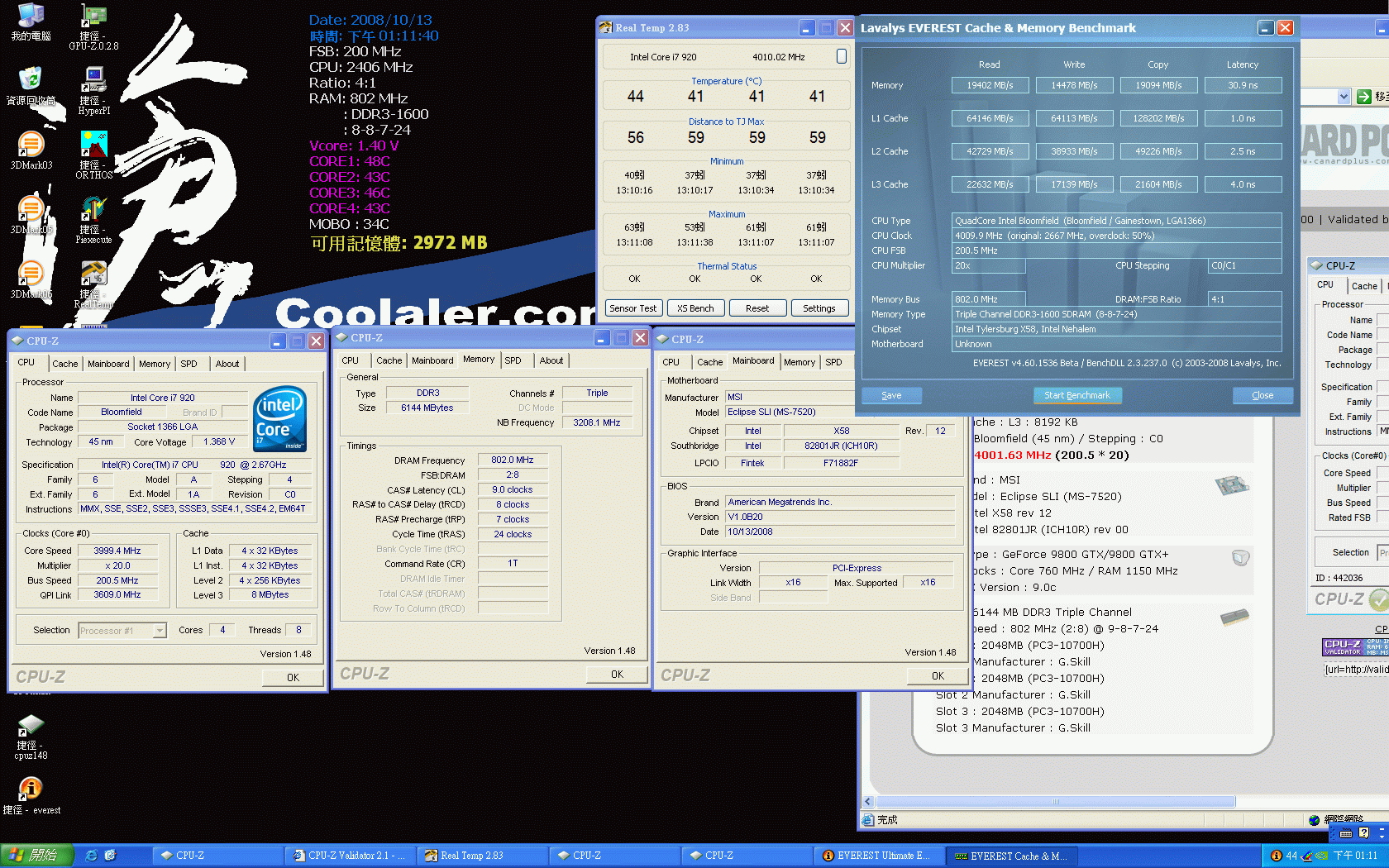Click the motherboard image on the CPU-Z Validator page
1389x868 pixels.
pos(1232,485)
